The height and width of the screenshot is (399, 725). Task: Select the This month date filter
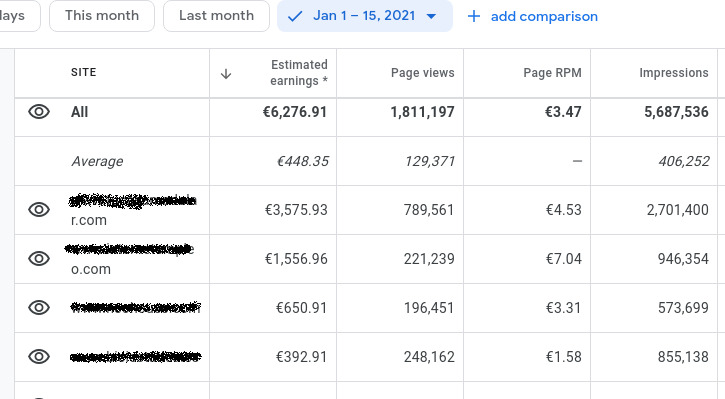[102, 16]
